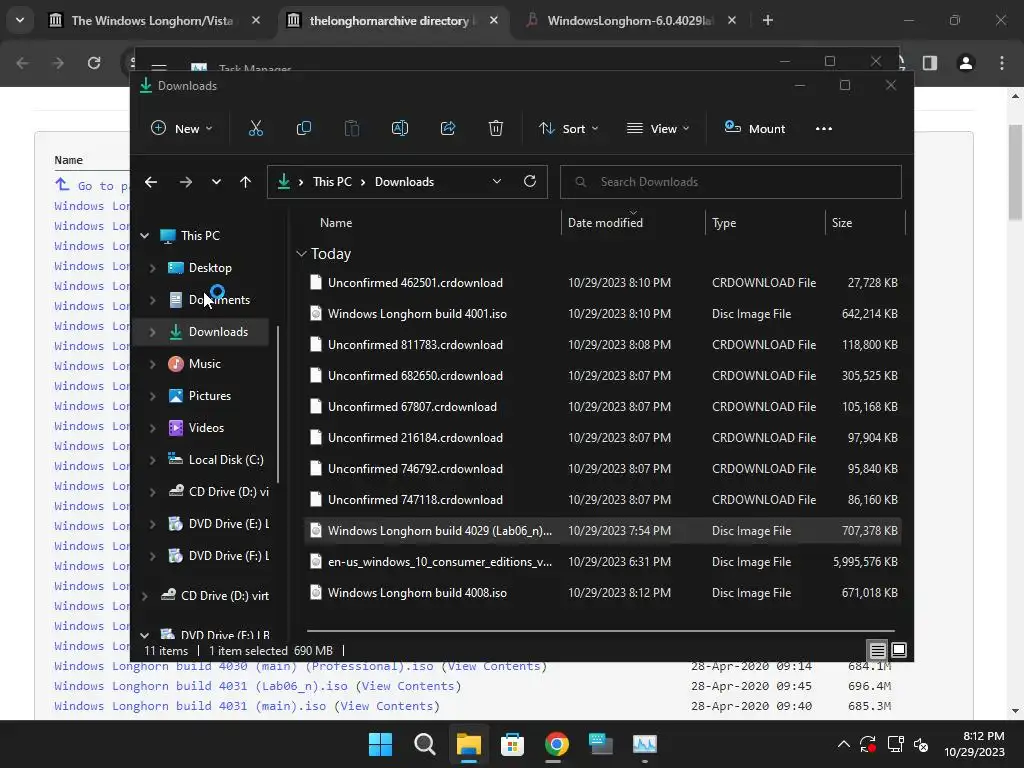Sort by the Type column header
This screenshot has height=768, width=1024.
click(724, 223)
